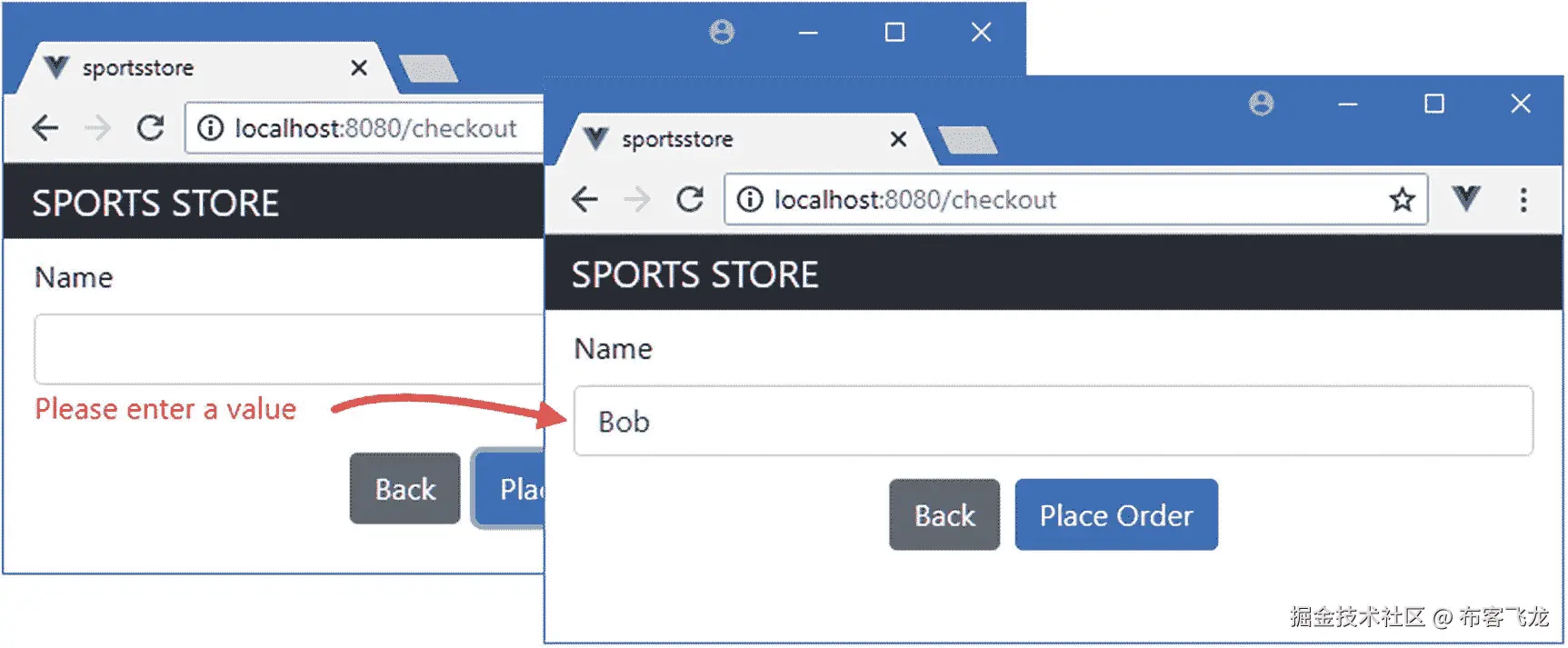Open new tab in front window

pos(967,140)
